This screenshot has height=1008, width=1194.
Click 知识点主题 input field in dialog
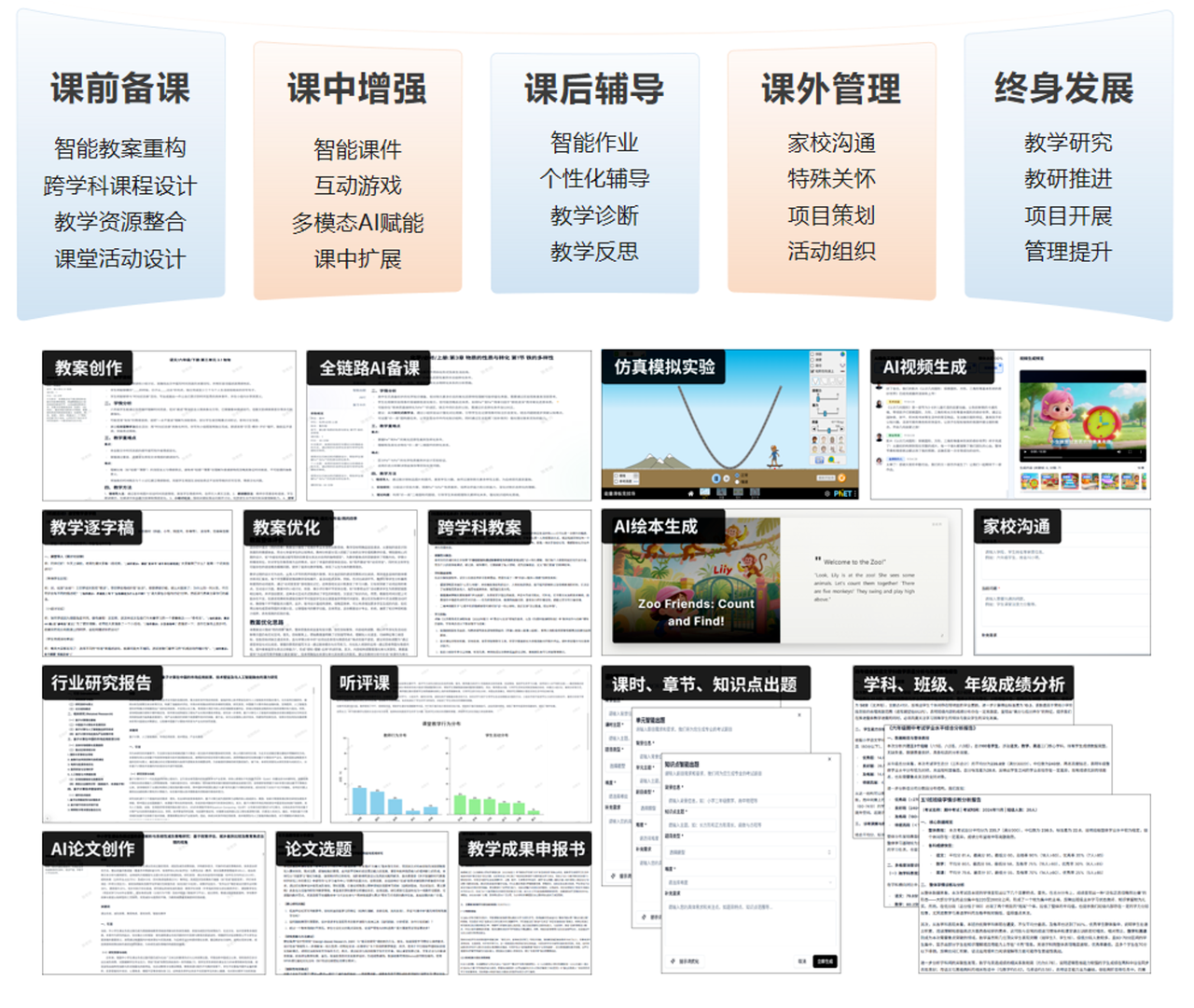tap(749, 825)
